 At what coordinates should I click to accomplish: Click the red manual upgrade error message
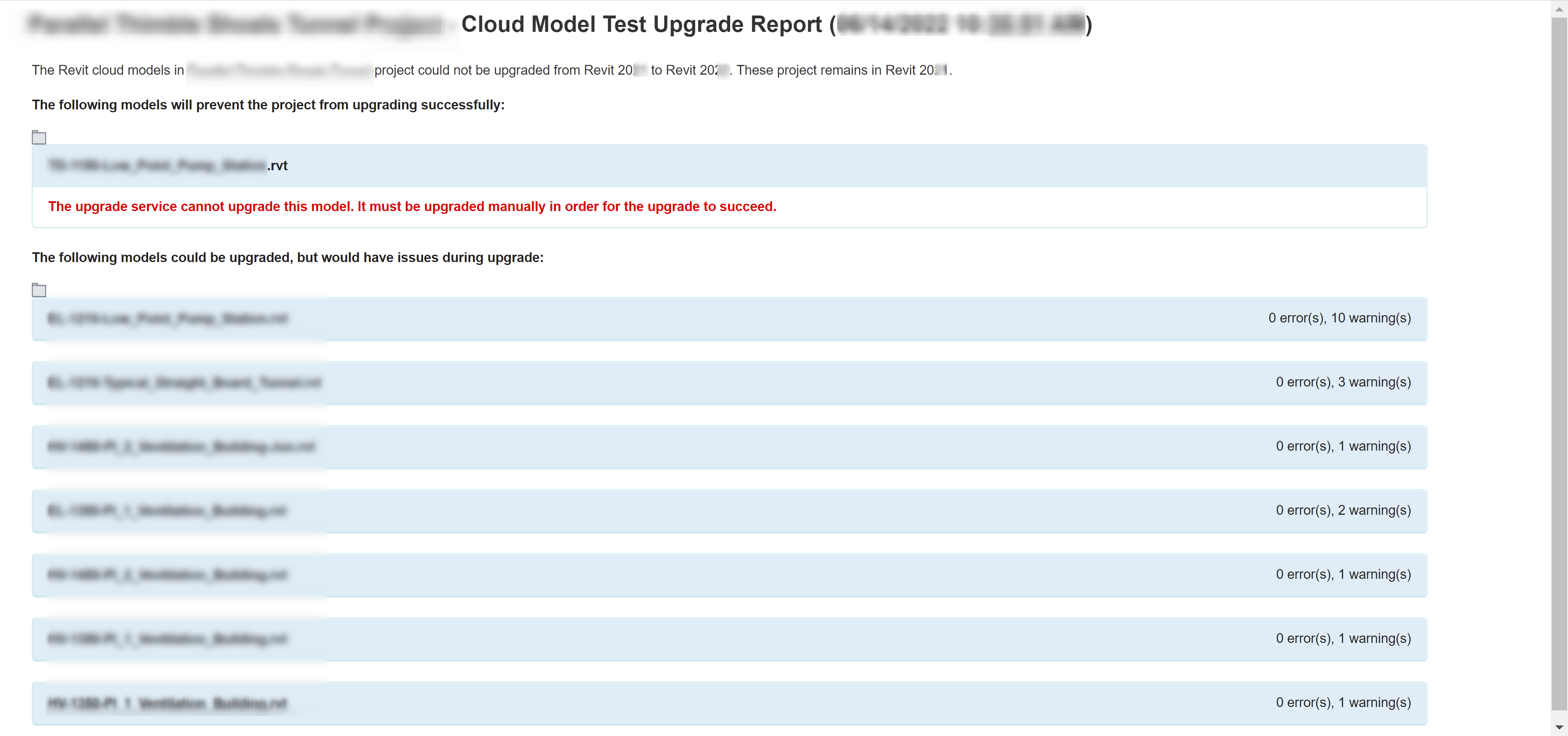(x=412, y=207)
